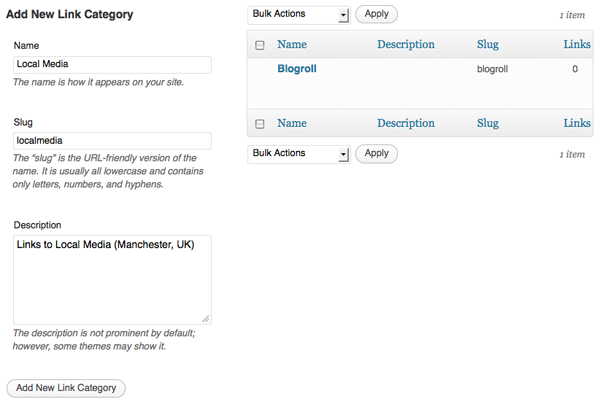Sort by Description column in header
Viewport: 600px width, 410px height.
pyautogui.click(x=406, y=45)
